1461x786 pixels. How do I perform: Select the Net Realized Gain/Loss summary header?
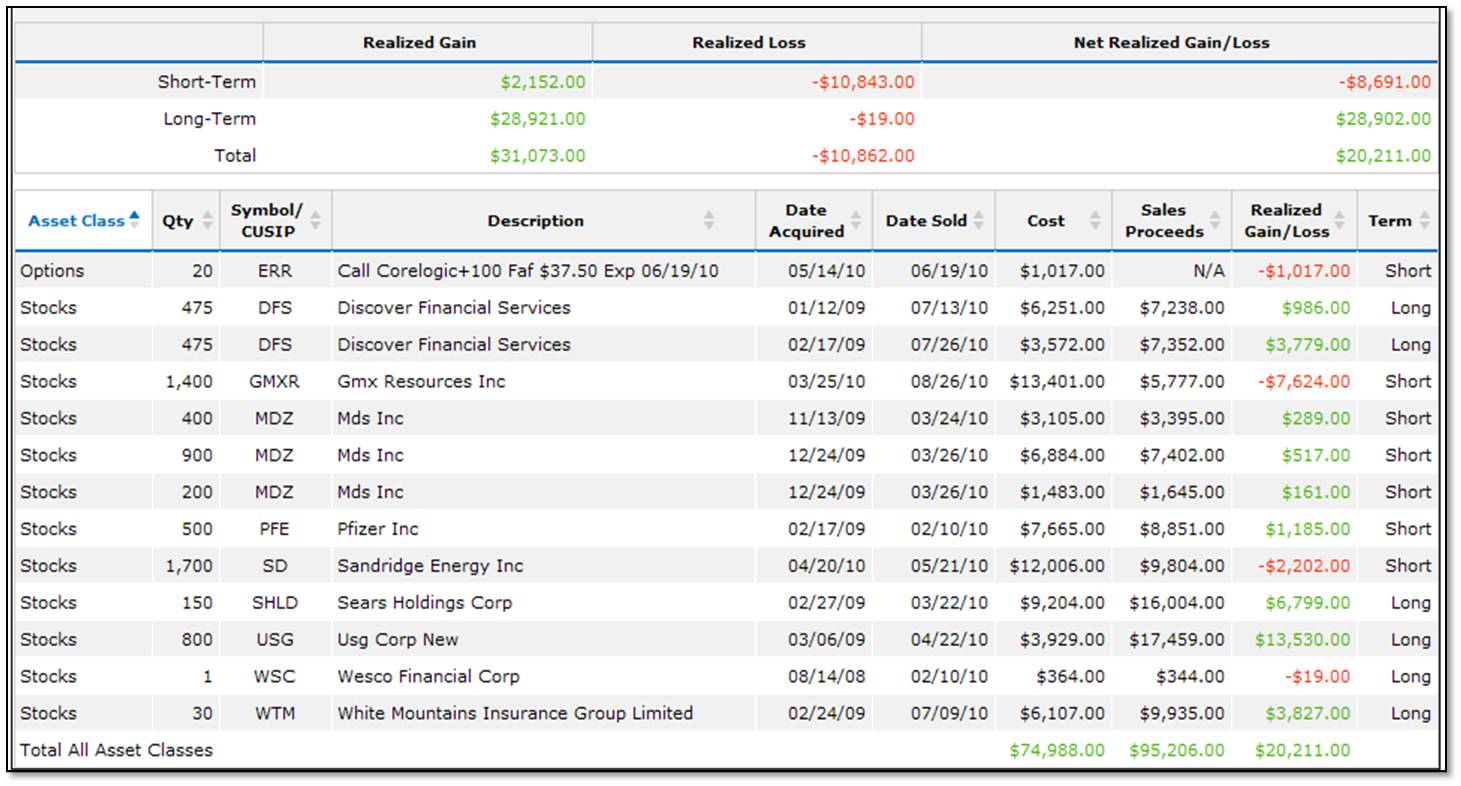pos(1171,43)
